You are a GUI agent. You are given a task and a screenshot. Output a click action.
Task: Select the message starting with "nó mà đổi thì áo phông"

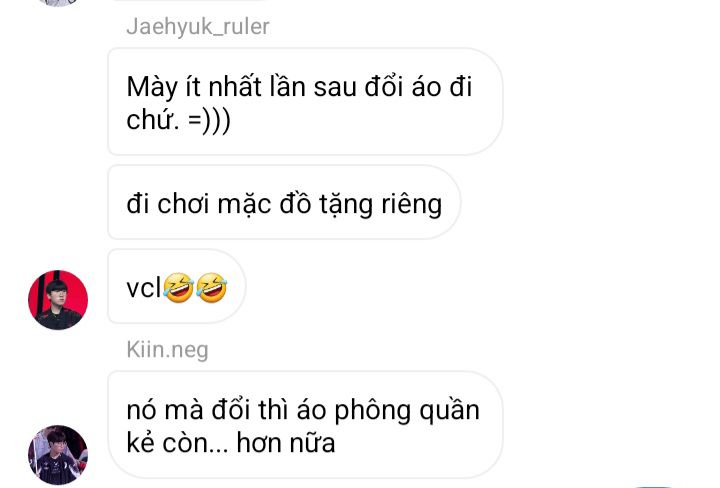305,425
